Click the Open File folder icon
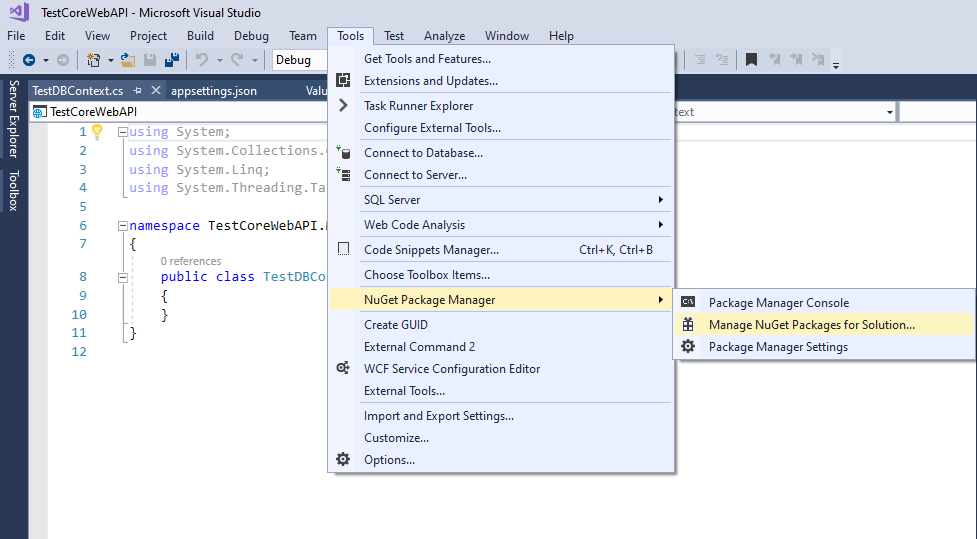Viewport: 977px width, 539px height. click(x=128, y=60)
